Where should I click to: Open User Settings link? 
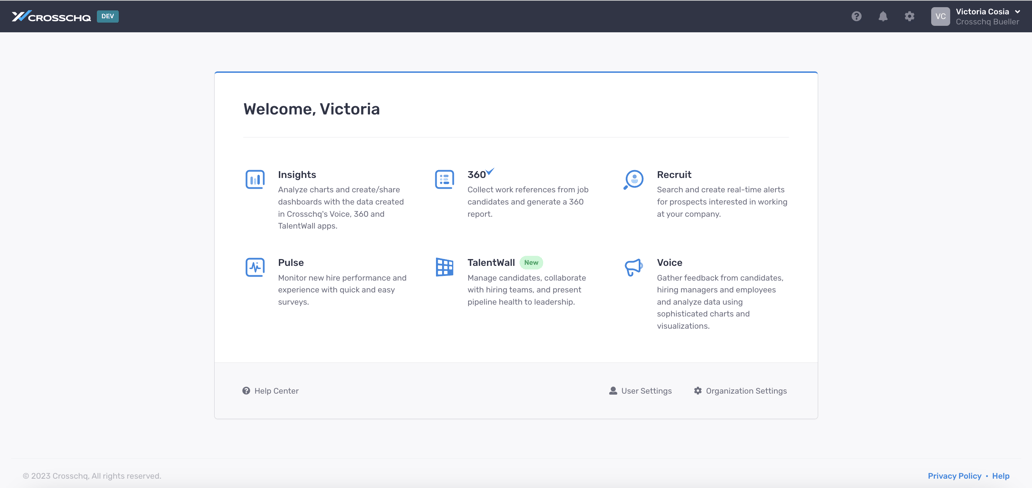click(x=646, y=391)
